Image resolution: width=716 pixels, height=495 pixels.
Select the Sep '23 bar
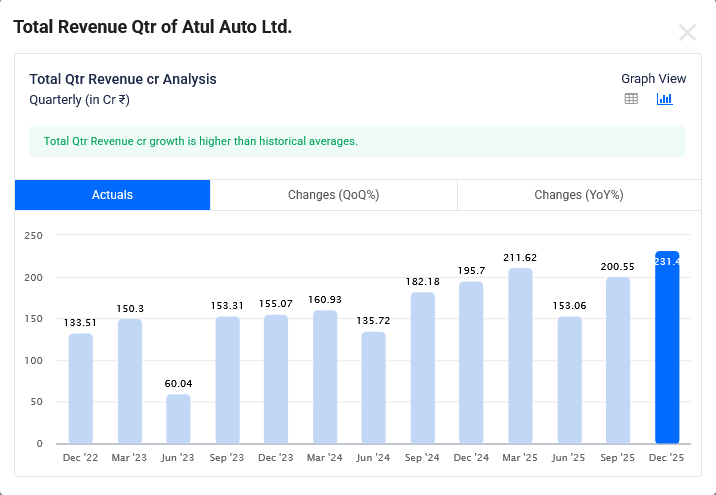[227, 380]
